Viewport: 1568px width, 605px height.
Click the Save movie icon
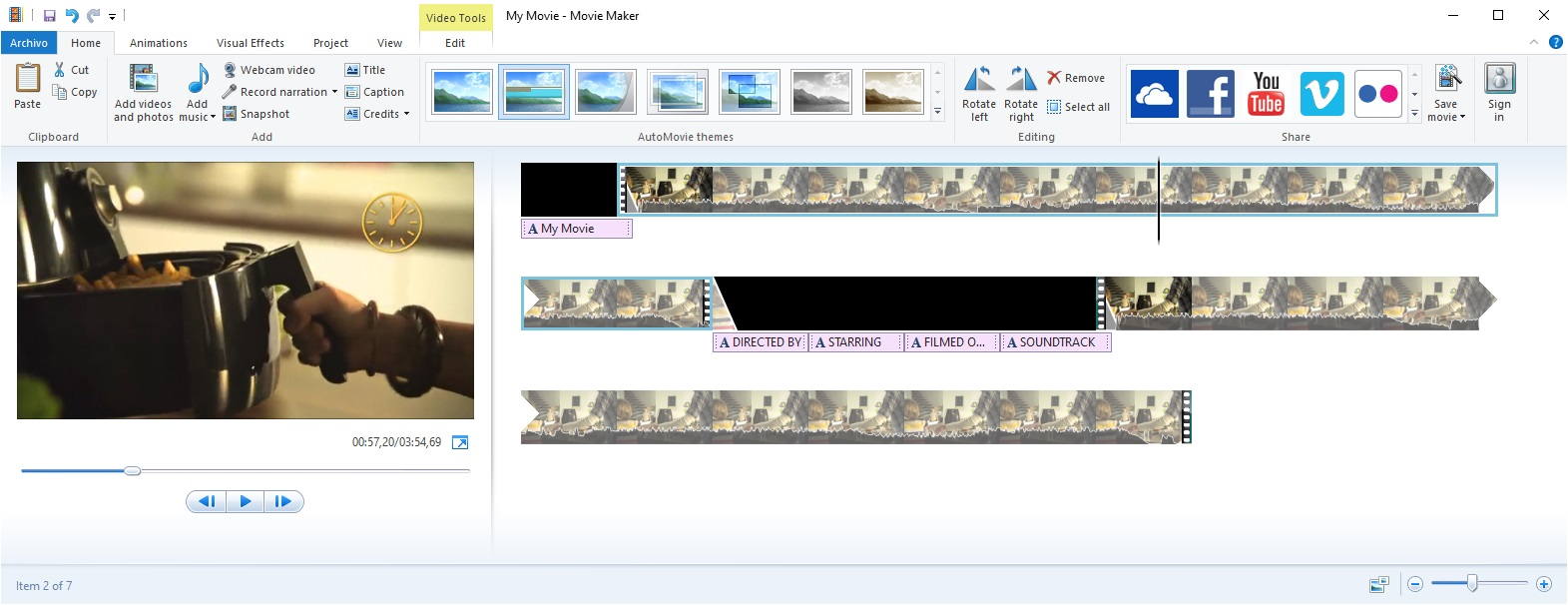tap(1446, 79)
